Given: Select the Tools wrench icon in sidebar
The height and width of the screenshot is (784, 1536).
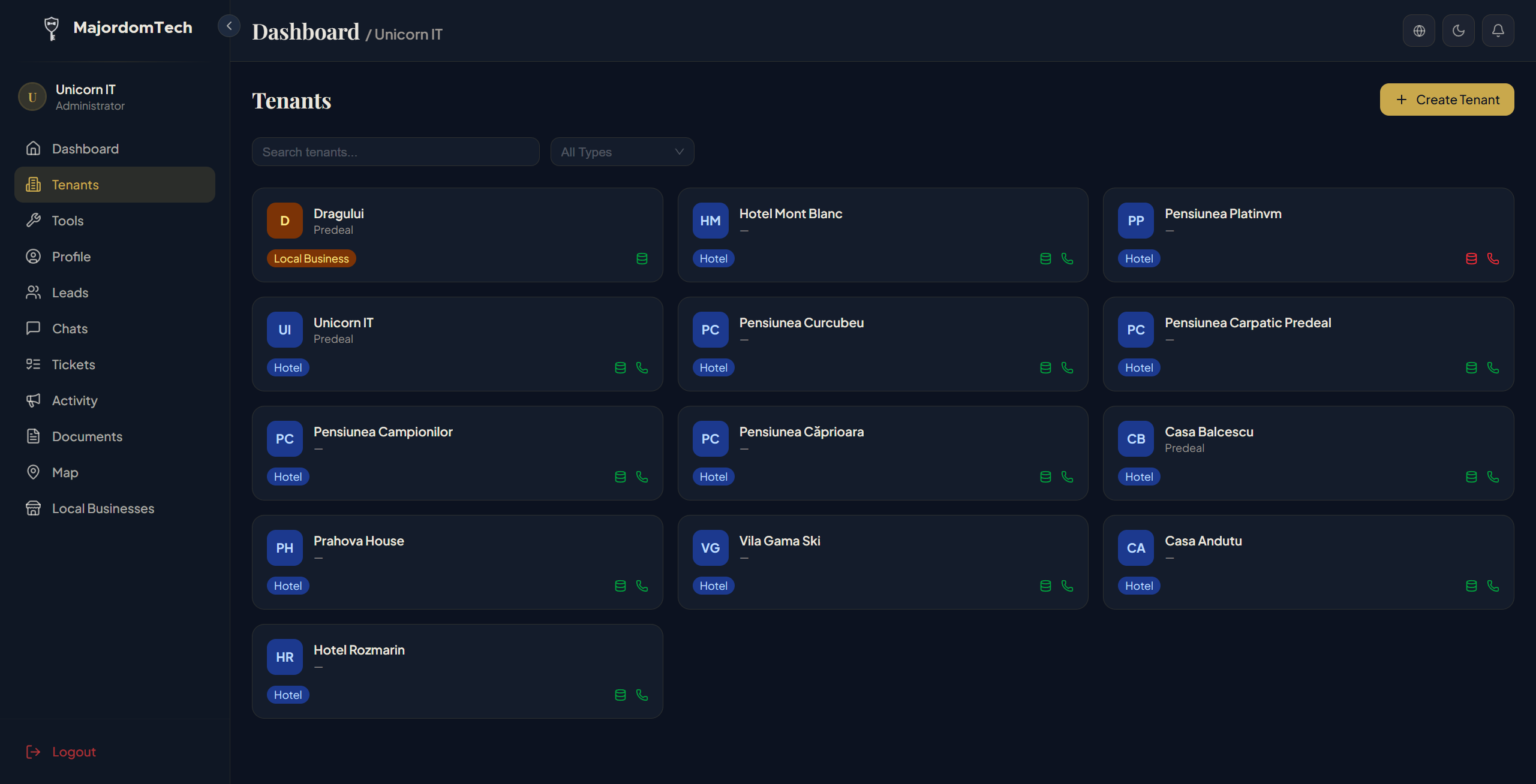Looking at the screenshot, I should (34, 221).
